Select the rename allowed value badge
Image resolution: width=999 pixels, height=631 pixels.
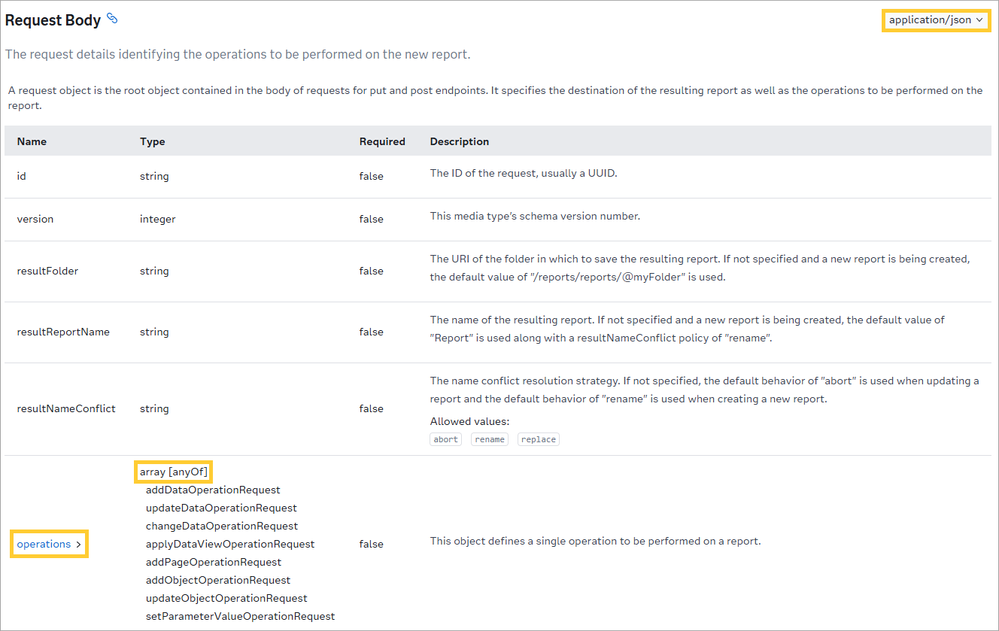pyautogui.click(x=490, y=439)
